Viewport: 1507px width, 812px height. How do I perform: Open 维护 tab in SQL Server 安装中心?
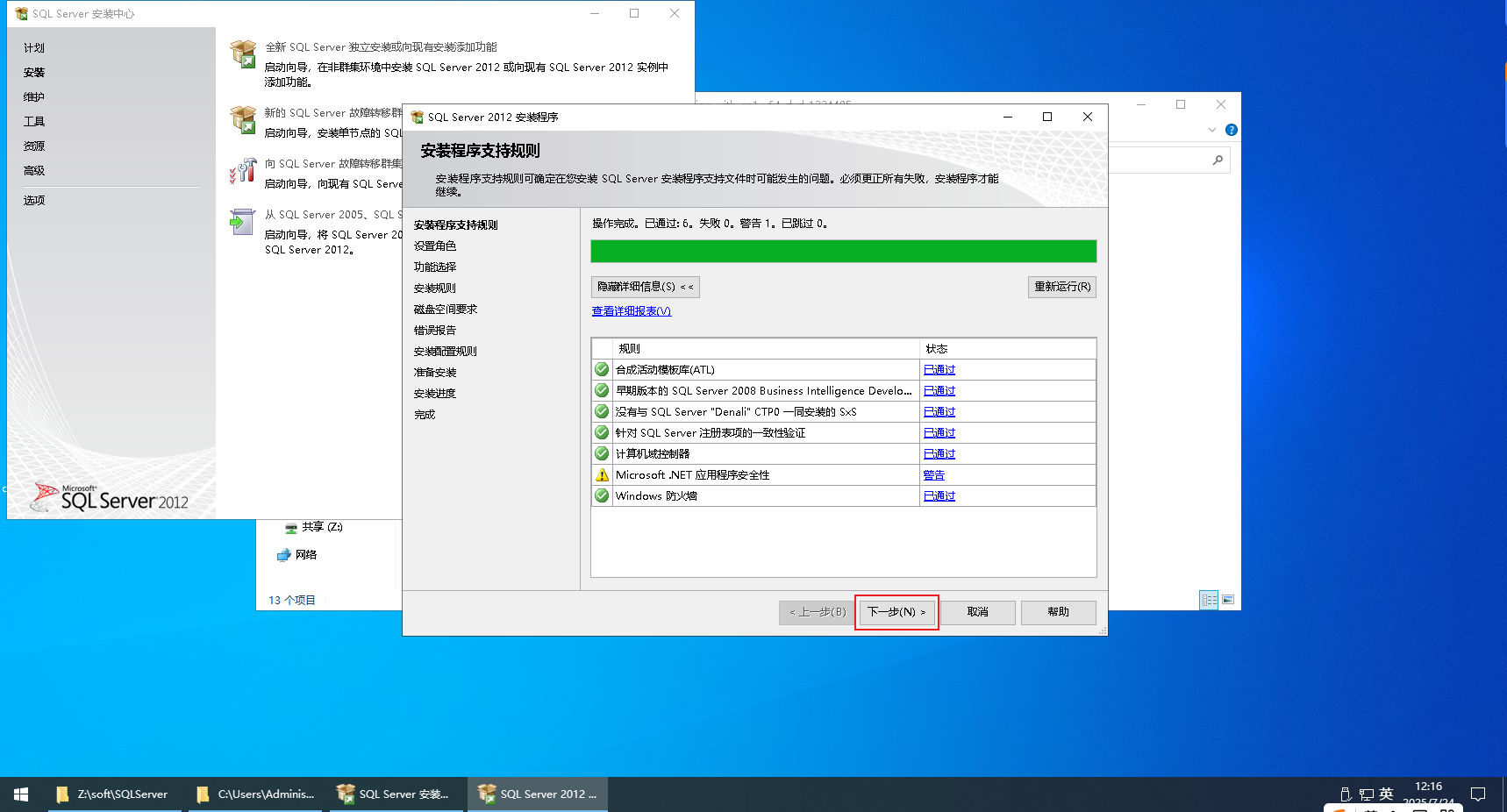click(34, 97)
